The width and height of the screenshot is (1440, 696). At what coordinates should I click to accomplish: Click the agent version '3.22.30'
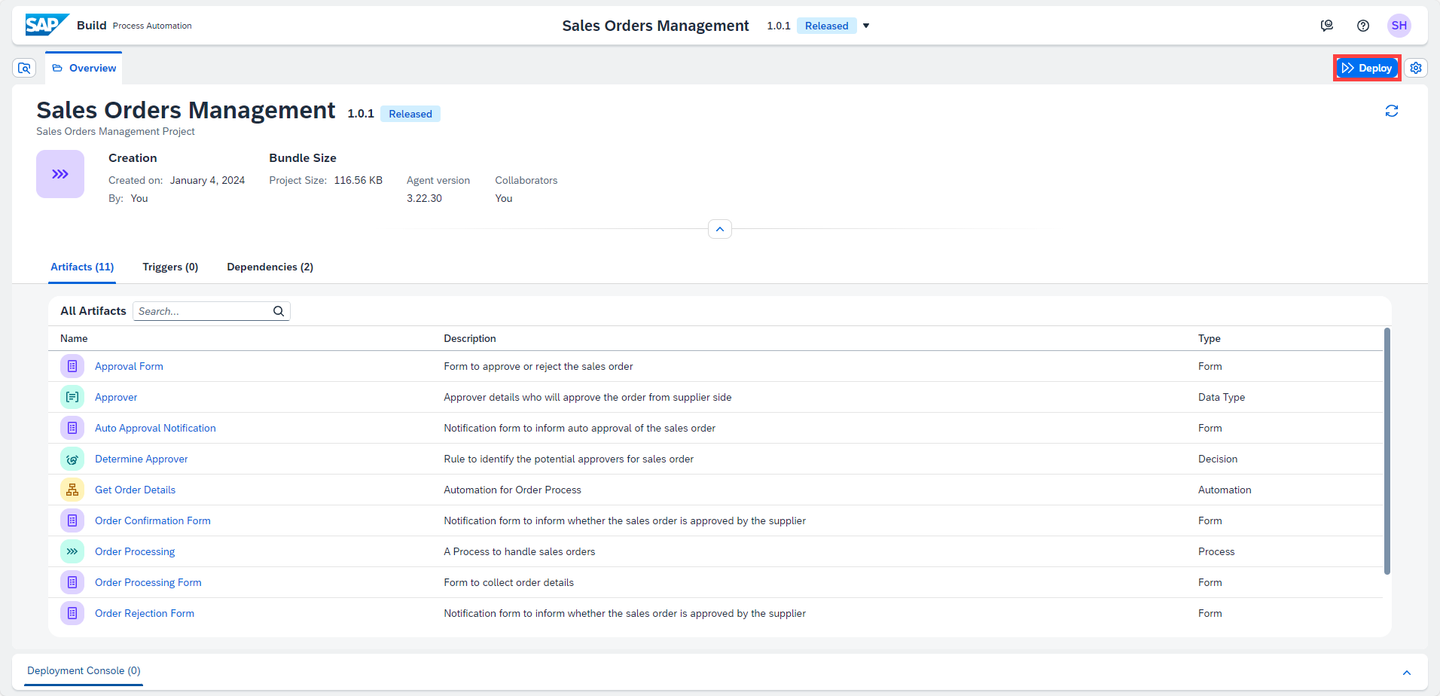pyautogui.click(x=424, y=198)
